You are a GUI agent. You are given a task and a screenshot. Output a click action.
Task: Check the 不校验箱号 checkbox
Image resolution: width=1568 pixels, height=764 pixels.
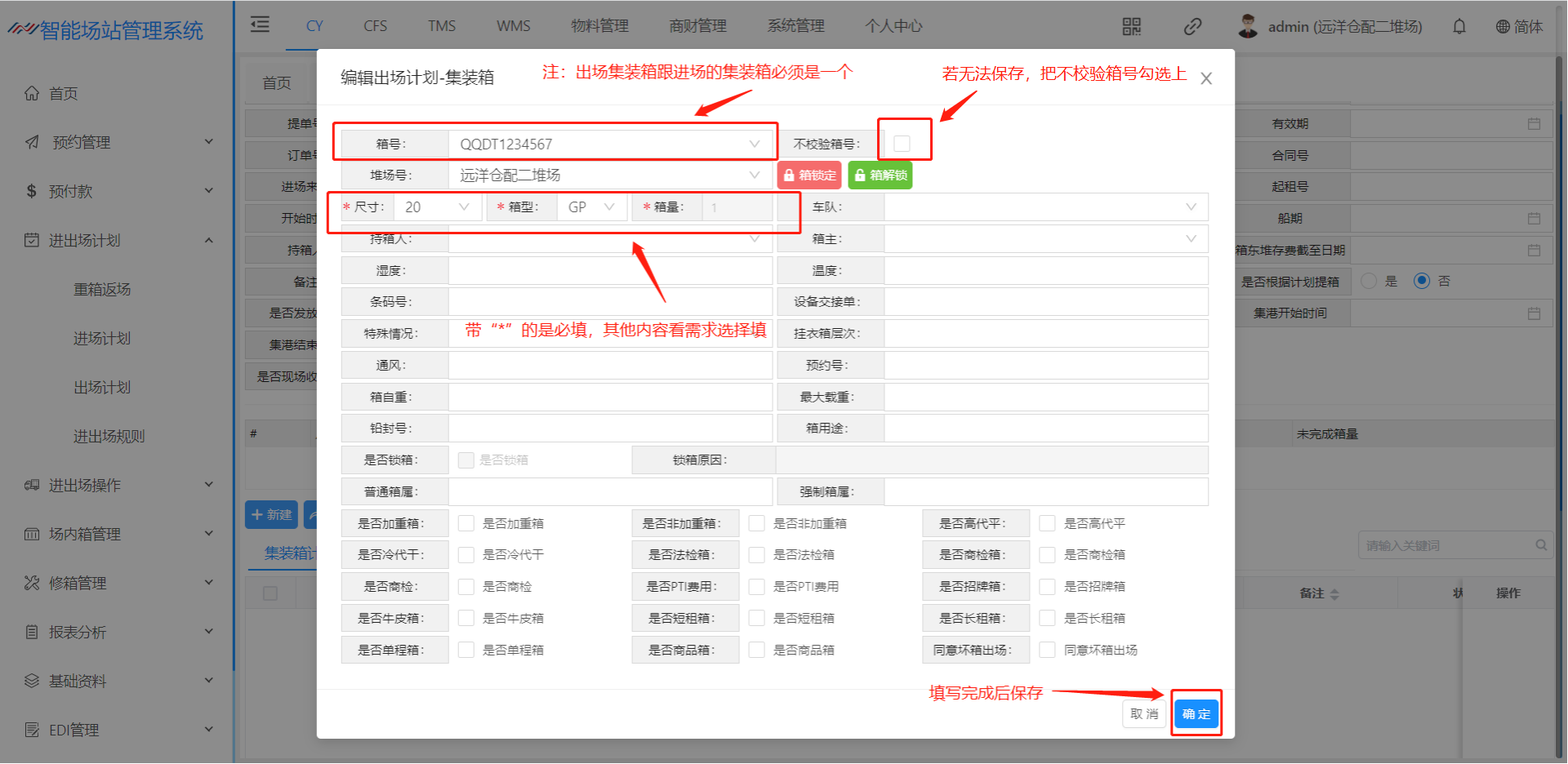click(x=902, y=144)
